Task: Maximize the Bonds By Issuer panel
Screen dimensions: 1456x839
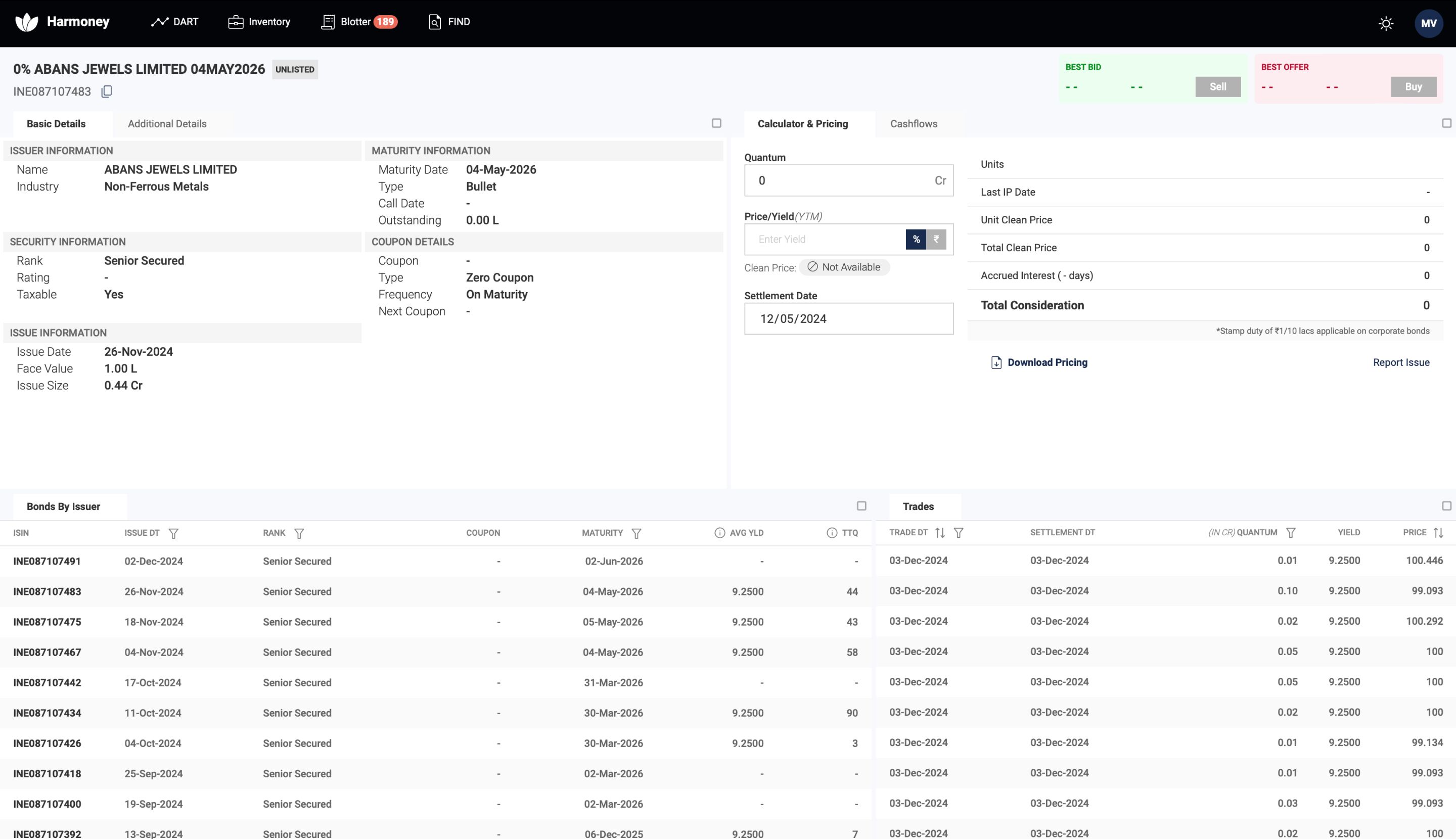Action: (x=861, y=506)
